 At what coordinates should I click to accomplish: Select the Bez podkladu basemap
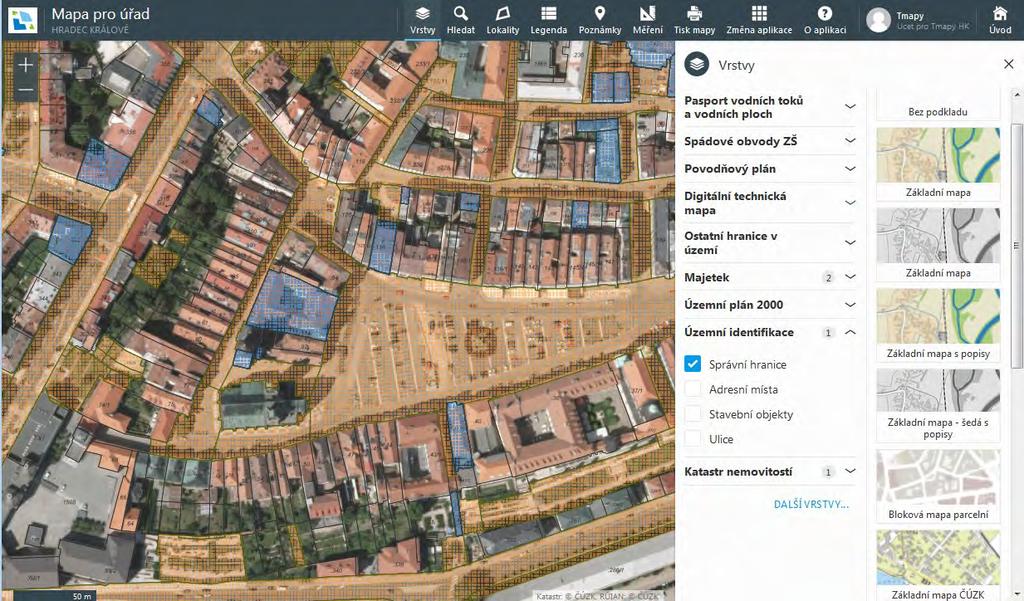pos(938,104)
